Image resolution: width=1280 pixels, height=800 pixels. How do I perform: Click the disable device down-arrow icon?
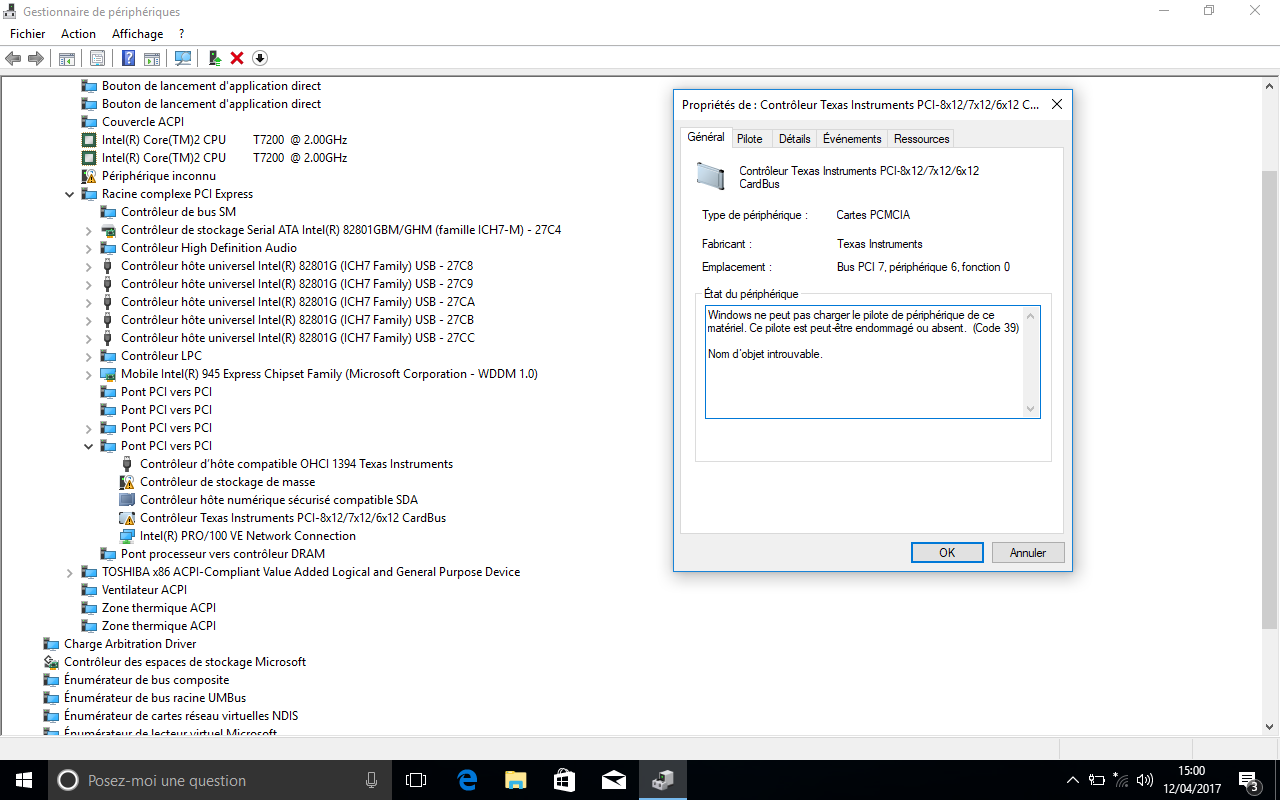260,58
